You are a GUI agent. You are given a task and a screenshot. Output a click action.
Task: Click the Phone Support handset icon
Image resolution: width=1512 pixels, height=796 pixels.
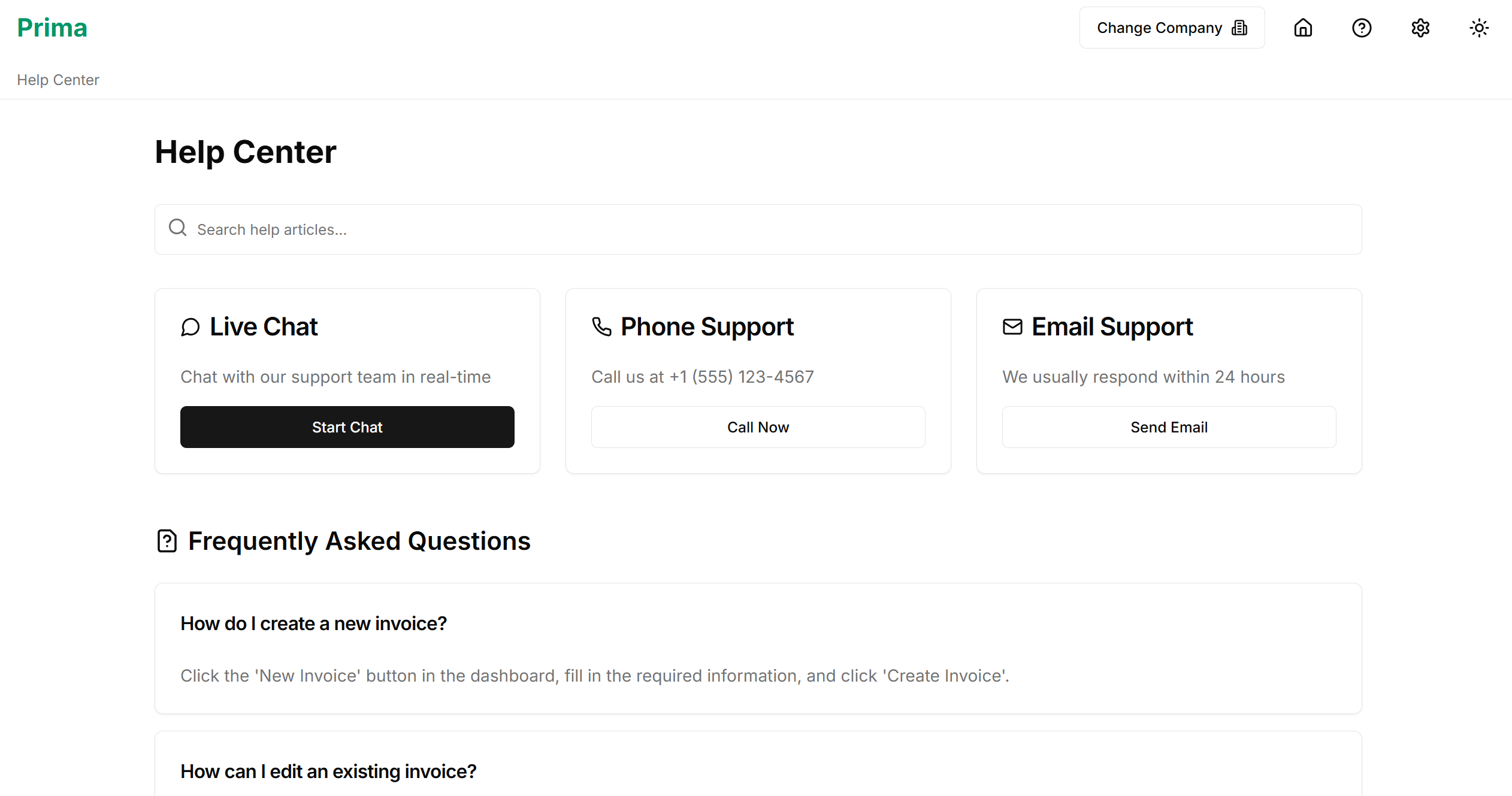tap(601, 326)
